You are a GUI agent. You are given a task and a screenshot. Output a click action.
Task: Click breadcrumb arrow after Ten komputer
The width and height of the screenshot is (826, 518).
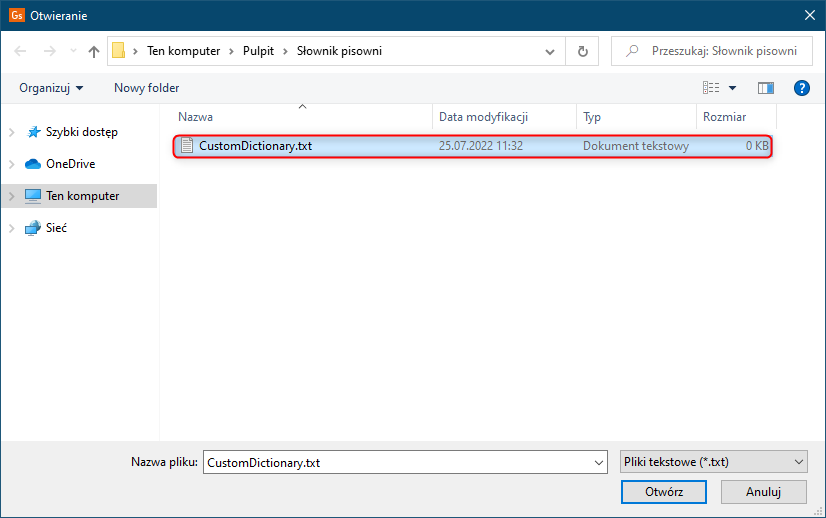tap(231, 51)
